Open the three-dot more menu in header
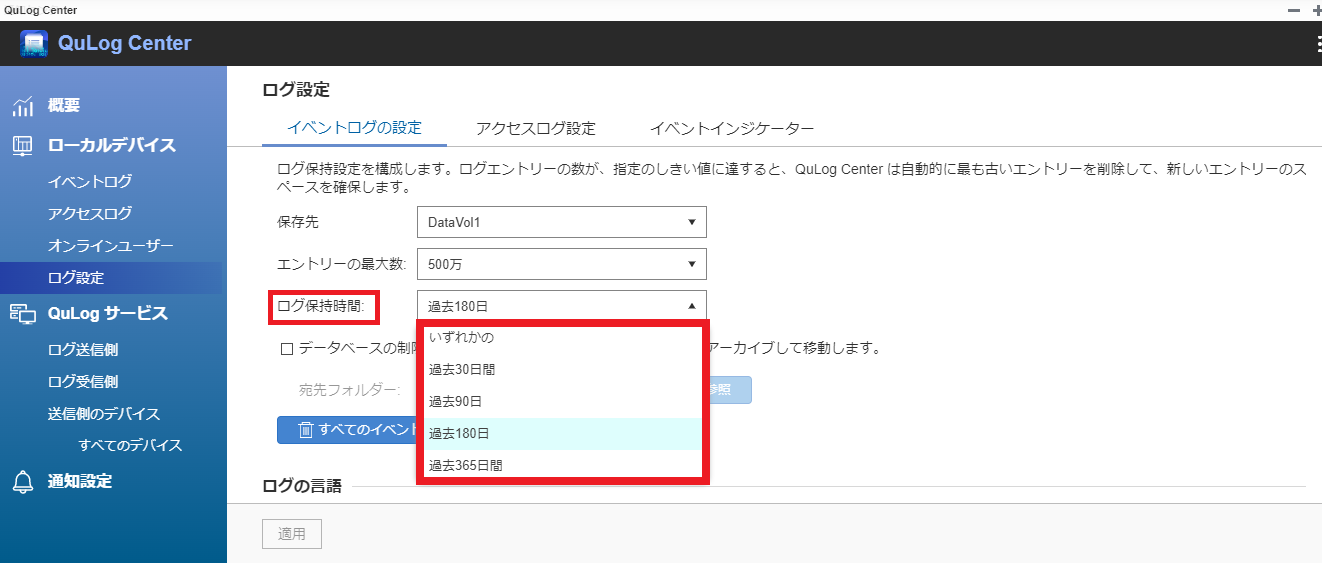Image resolution: width=1322 pixels, height=563 pixels. click(1318, 44)
